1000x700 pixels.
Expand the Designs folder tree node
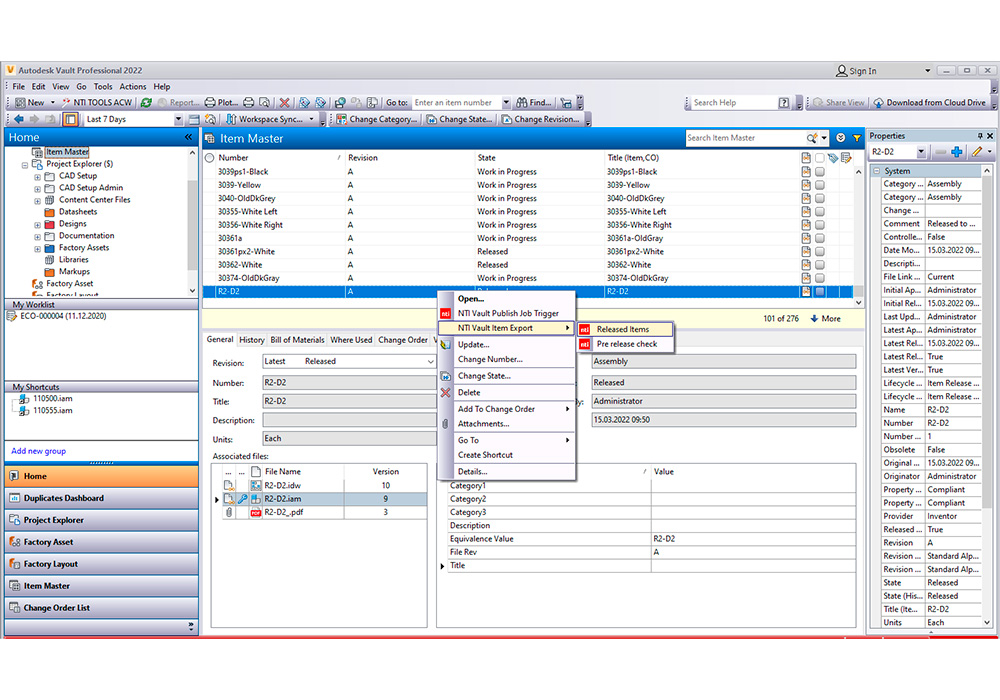[x=37, y=224]
